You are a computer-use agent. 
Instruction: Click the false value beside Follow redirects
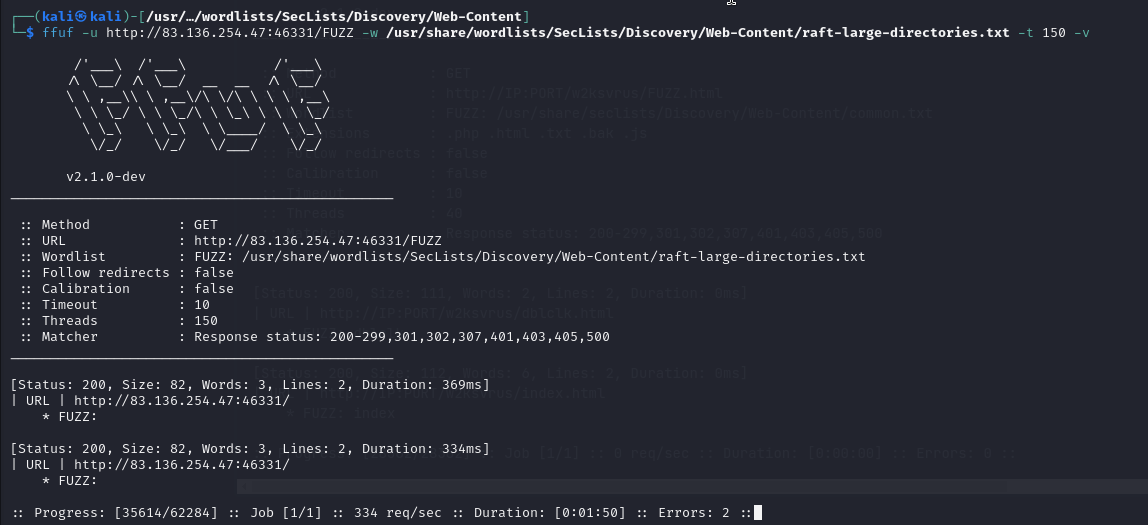[214, 272]
